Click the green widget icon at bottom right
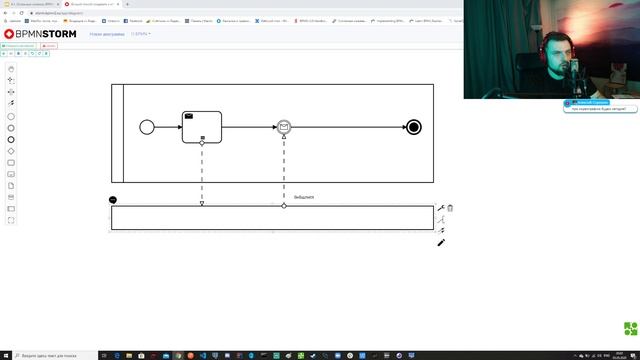 tap(631, 329)
